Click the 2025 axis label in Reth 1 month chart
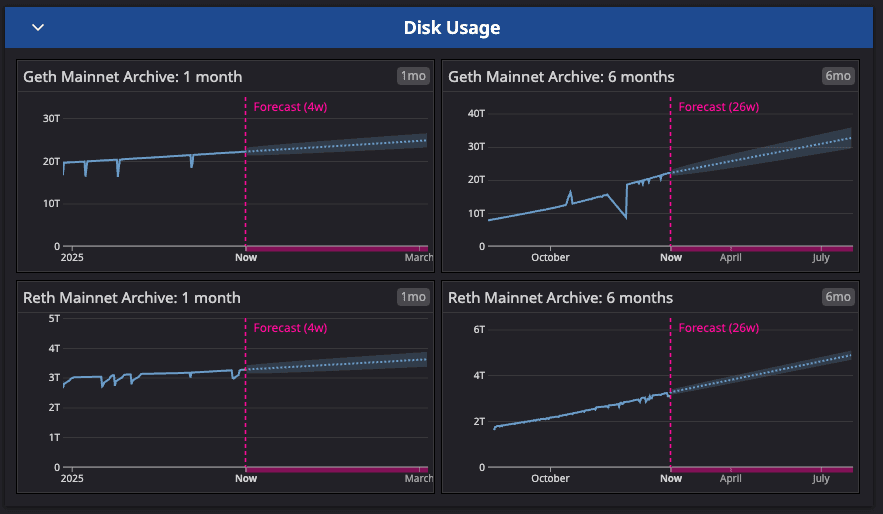Image resolution: width=883 pixels, height=514 pixels. 72,479
